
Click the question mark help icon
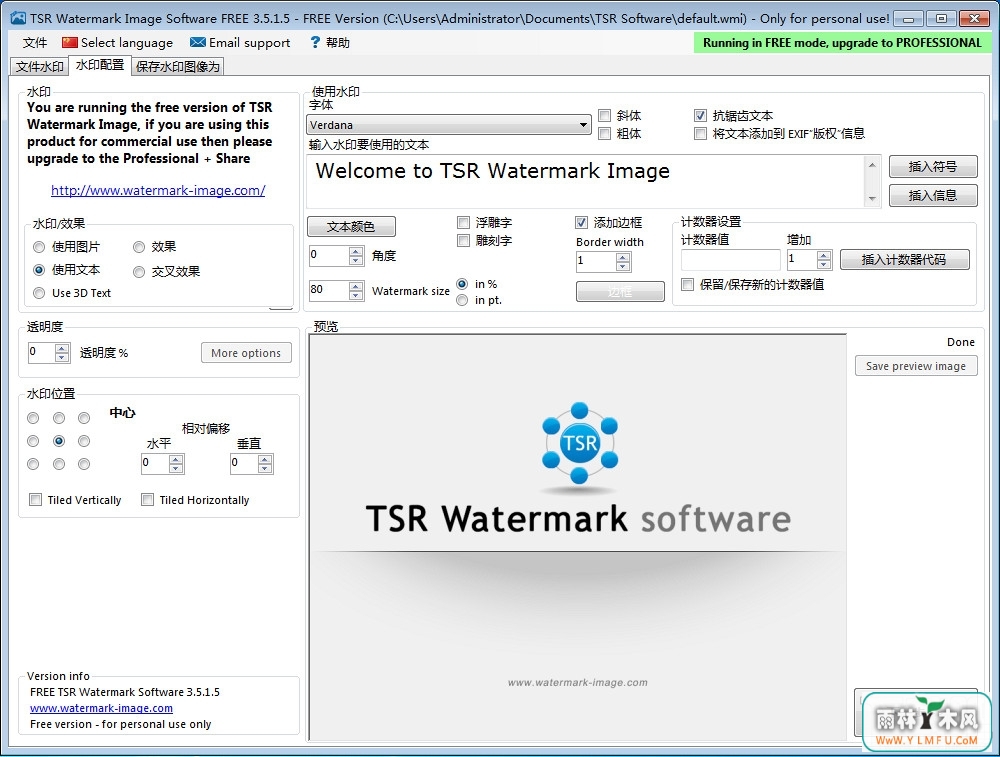point(315,42)
